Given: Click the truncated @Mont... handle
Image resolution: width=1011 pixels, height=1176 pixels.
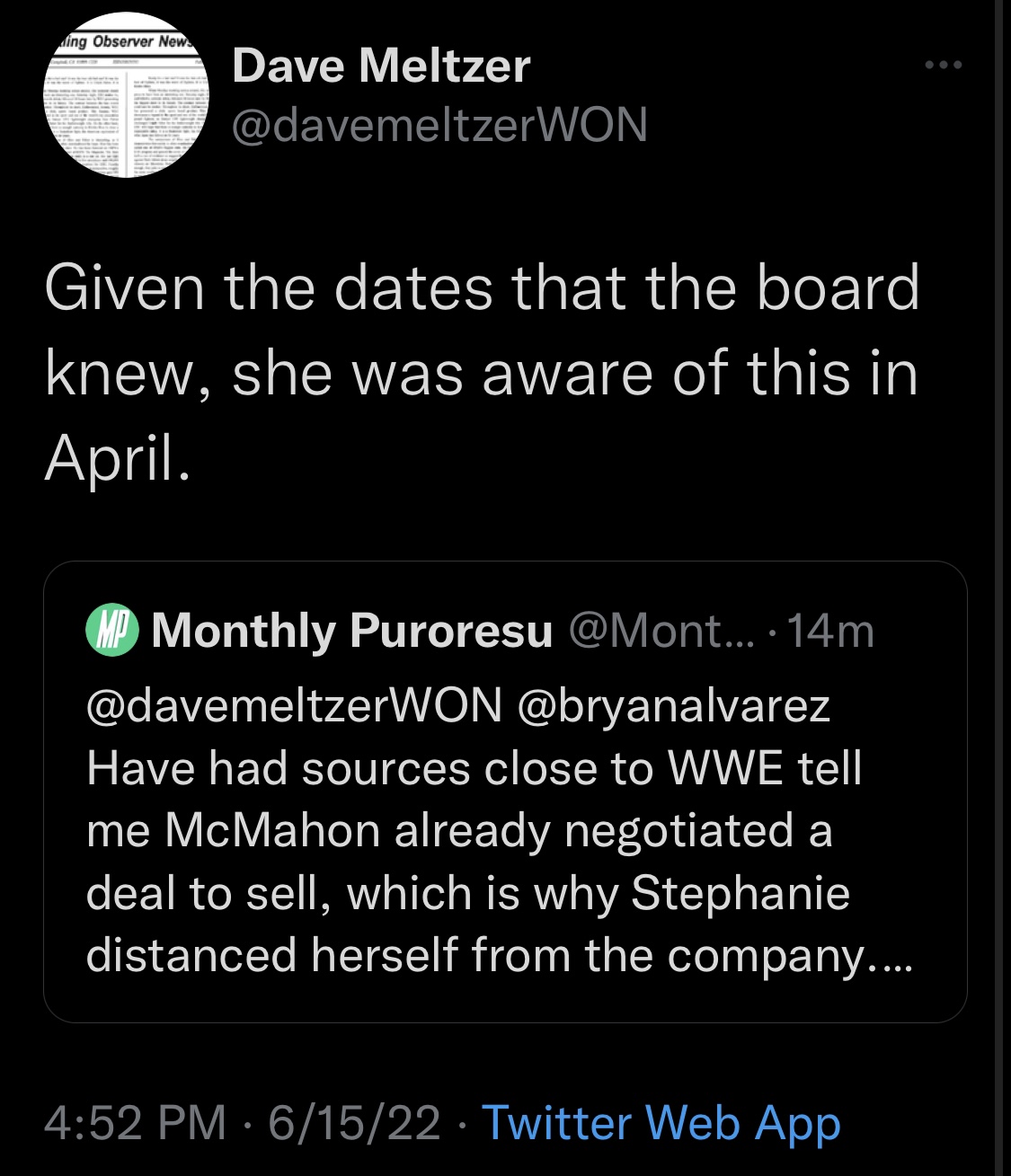Looking at the screenshot, I should (663, 630).
